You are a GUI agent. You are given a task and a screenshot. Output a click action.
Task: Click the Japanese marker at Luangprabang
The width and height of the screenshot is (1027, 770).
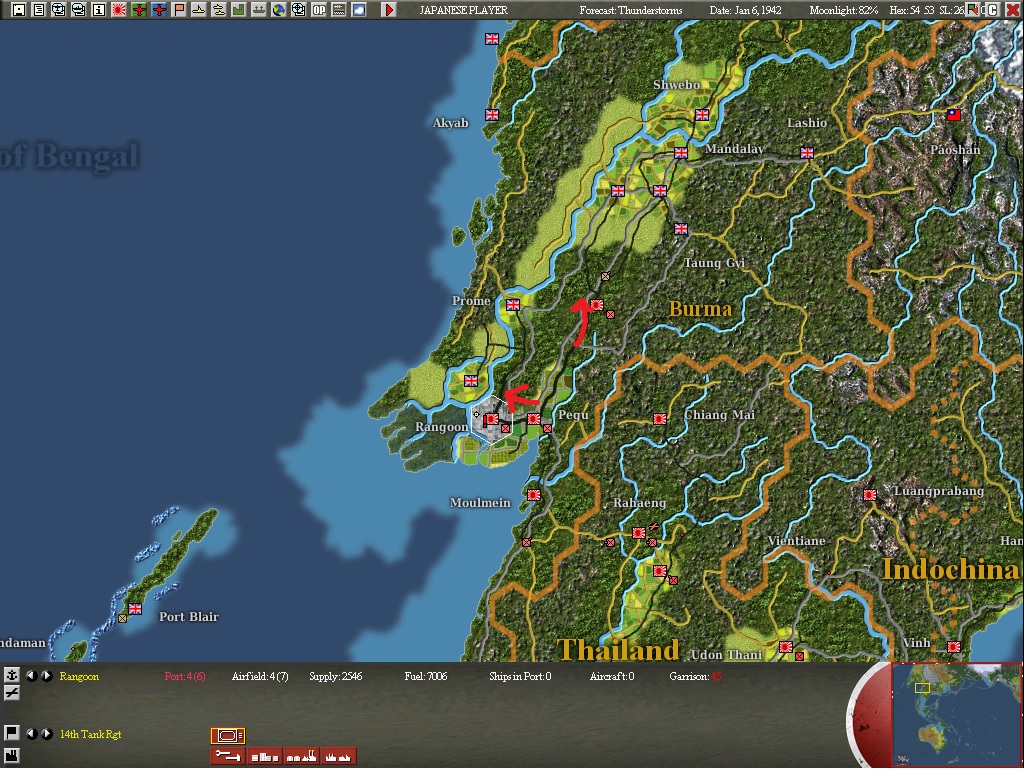(870, 495)
